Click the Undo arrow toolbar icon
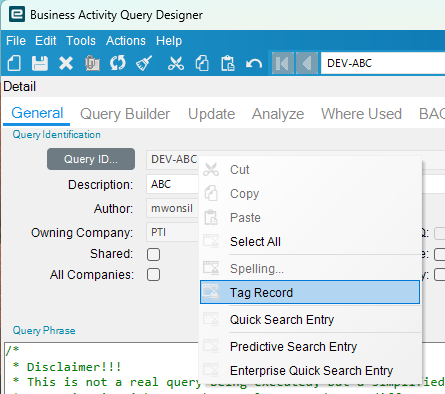The width and height of the screenshot is (445, 394). pyautogui.click(x=254, y=63)
